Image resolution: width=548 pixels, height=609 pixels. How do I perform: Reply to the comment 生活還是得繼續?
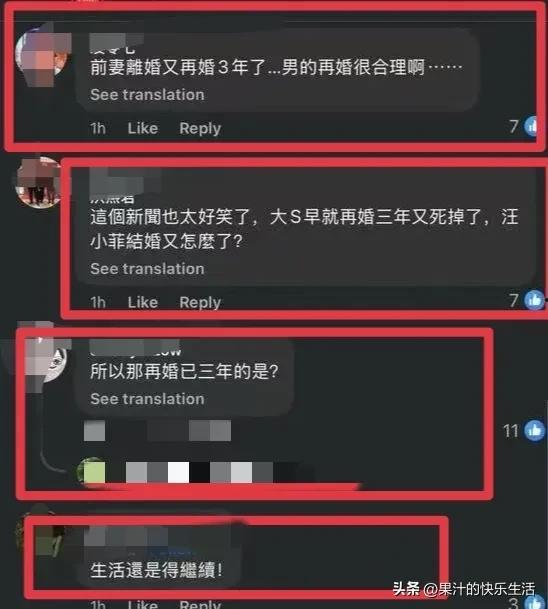coord(200,604)
